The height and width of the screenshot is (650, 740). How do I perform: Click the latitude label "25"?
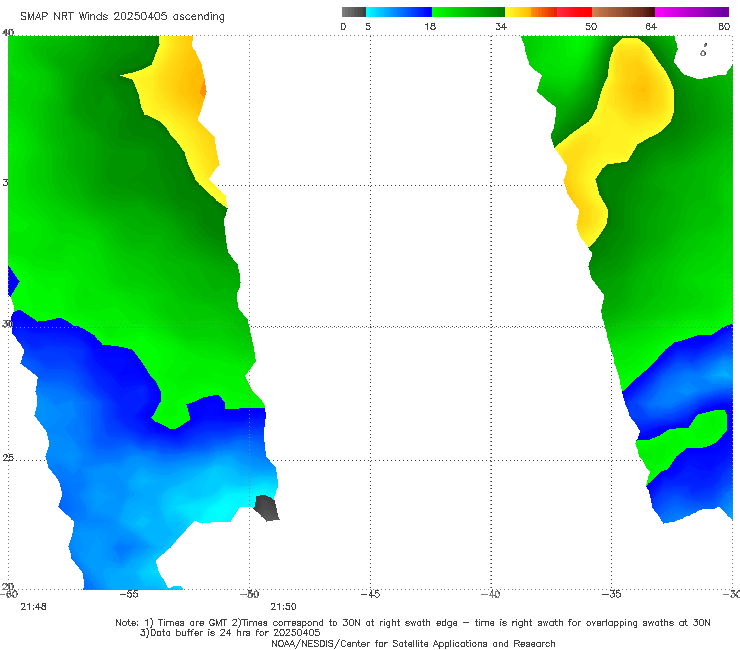(8, 458)
